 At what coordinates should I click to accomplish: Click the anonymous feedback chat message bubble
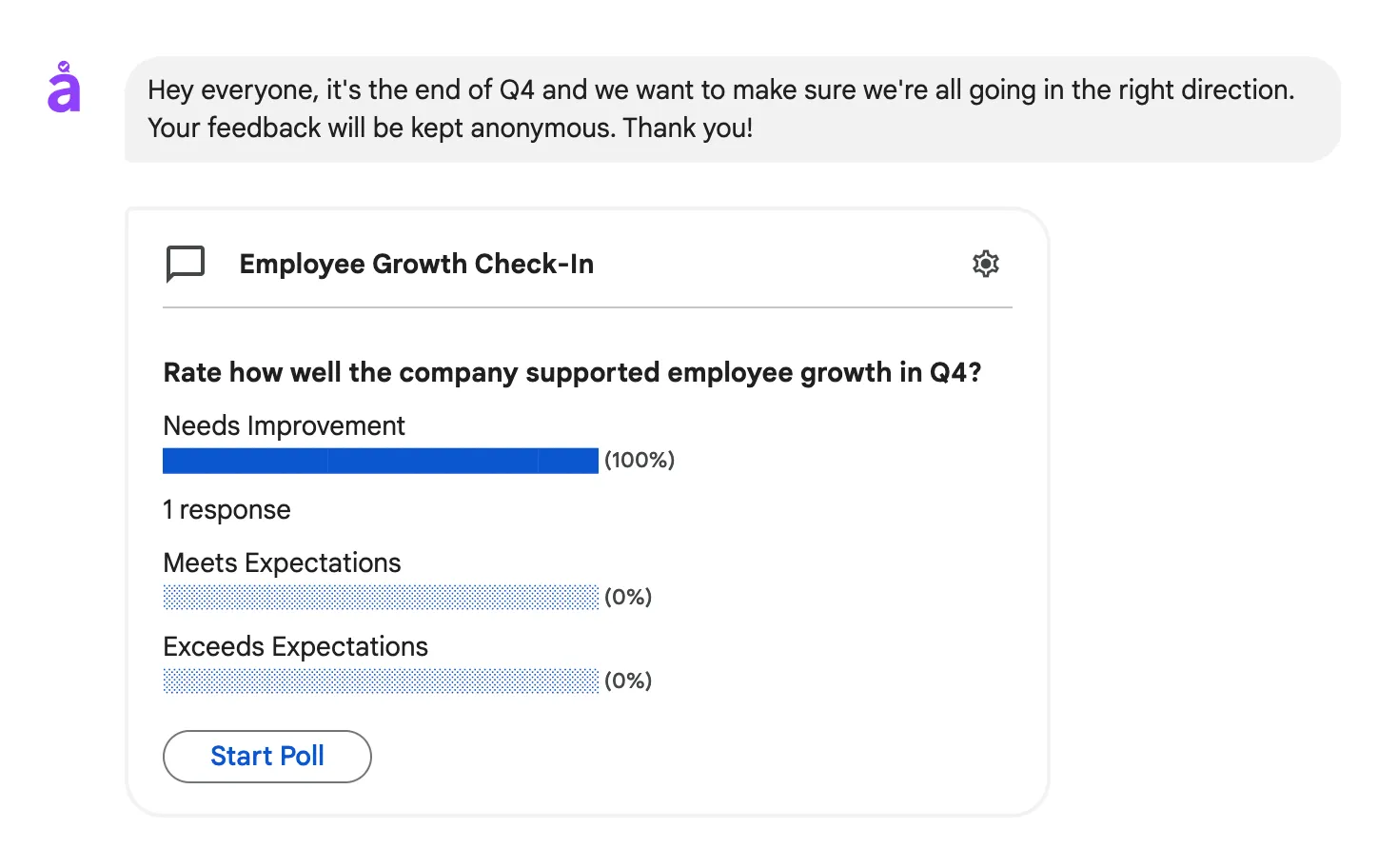[721, 108]
